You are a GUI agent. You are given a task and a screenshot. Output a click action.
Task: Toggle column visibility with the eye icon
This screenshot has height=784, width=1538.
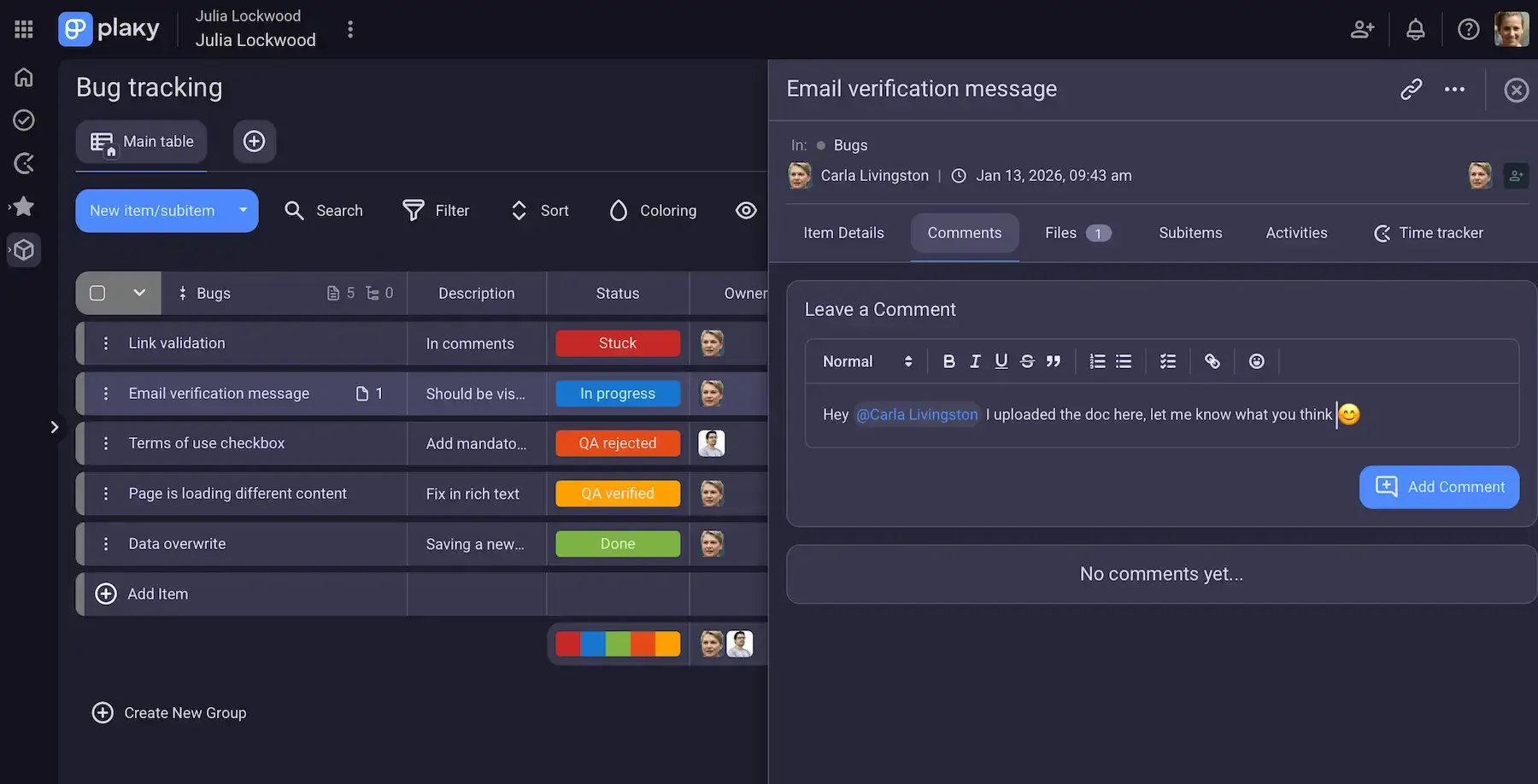[746, 210]
